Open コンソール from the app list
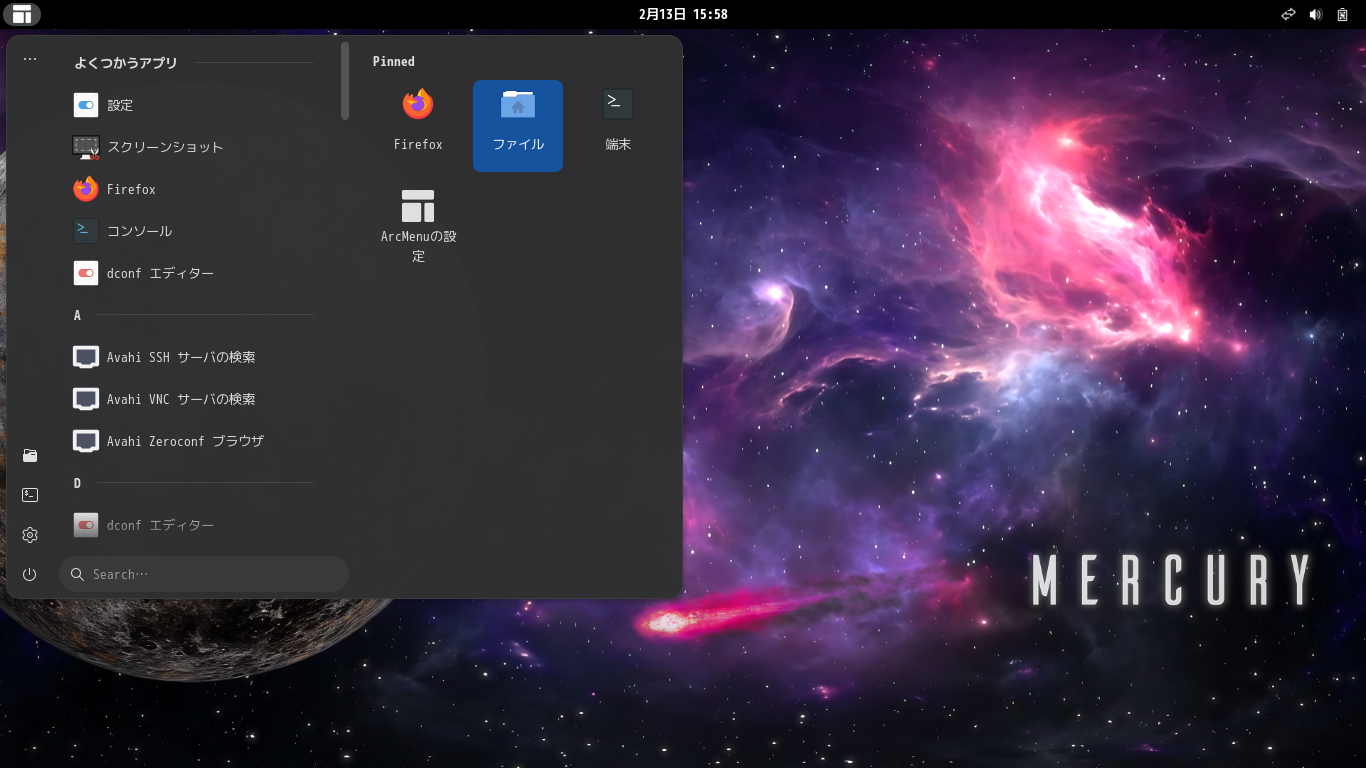This screenshot has height=768, width=1366. (194, 231)
